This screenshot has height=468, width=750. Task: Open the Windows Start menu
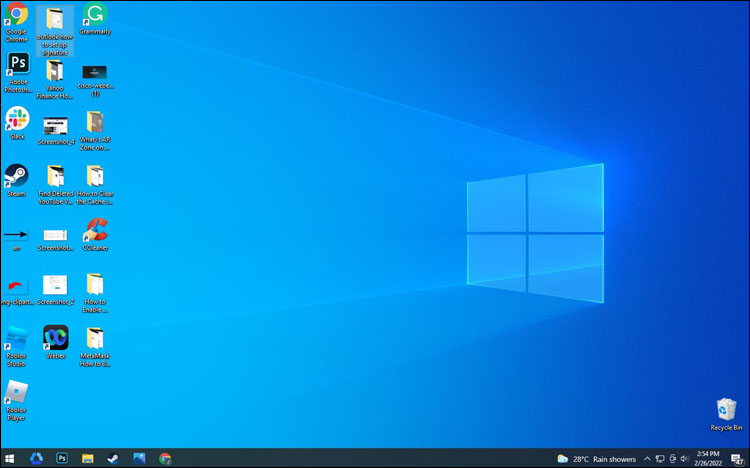[x=10, y=458]
